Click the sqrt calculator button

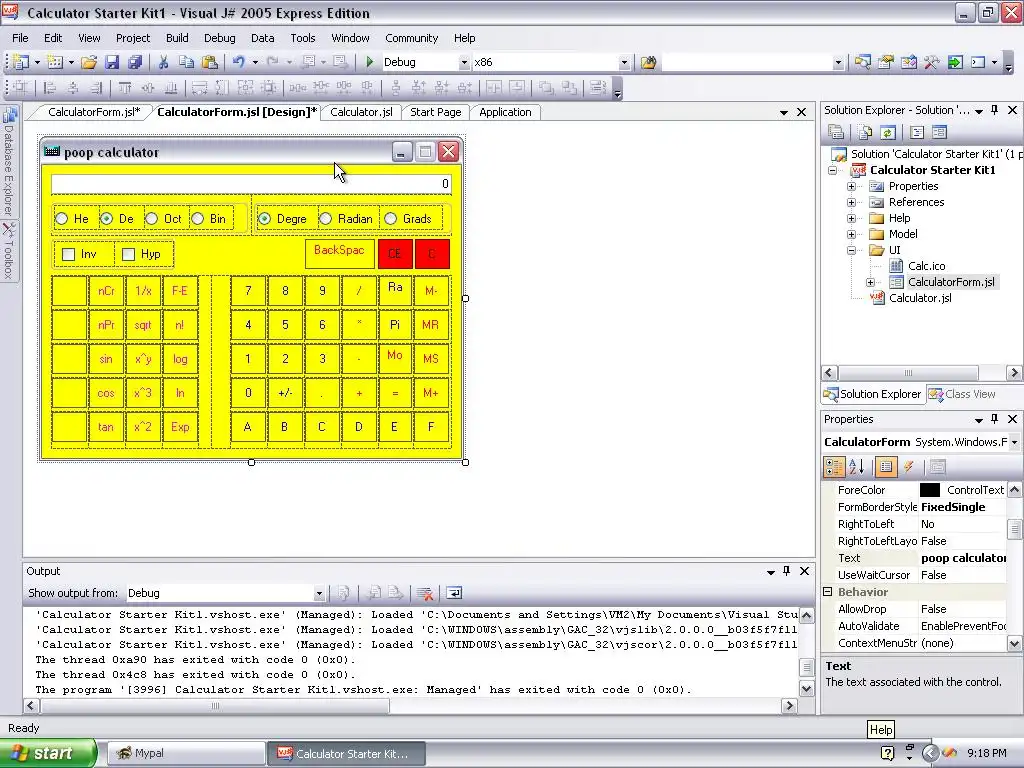click(x=142, y=325)
